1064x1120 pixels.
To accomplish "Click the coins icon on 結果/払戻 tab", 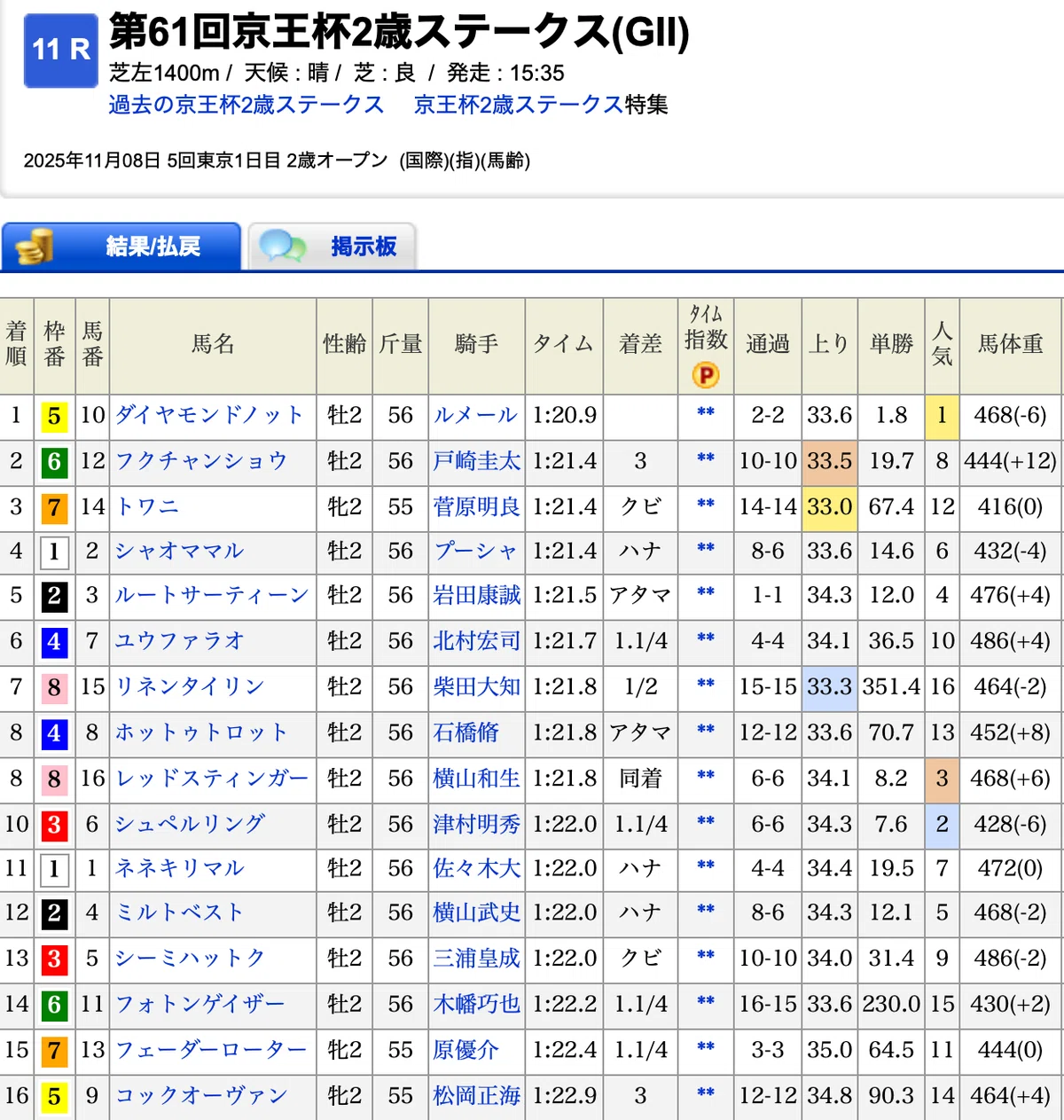I will [35, 247].
